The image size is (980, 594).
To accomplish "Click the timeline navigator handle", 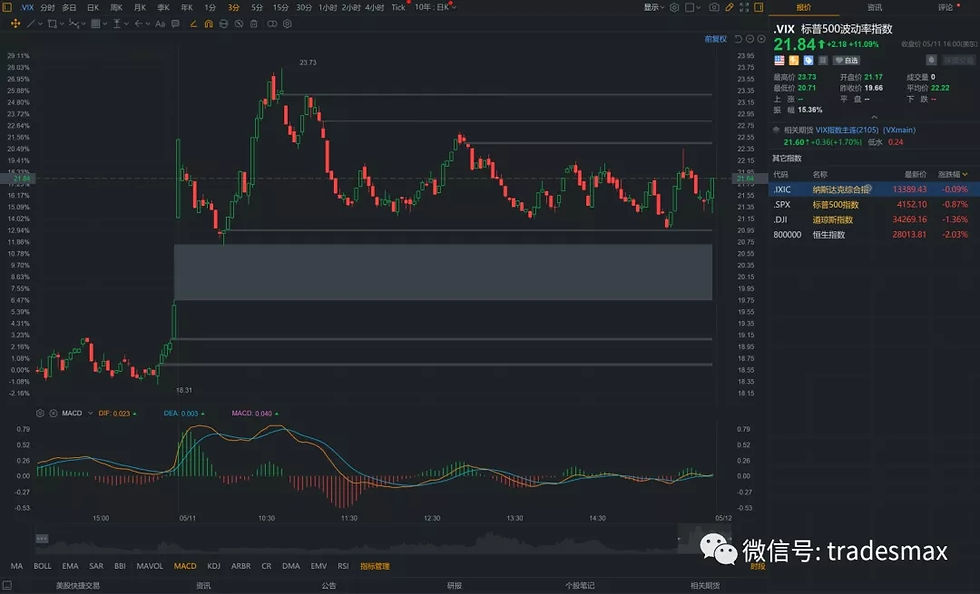I will click(42, 538).
